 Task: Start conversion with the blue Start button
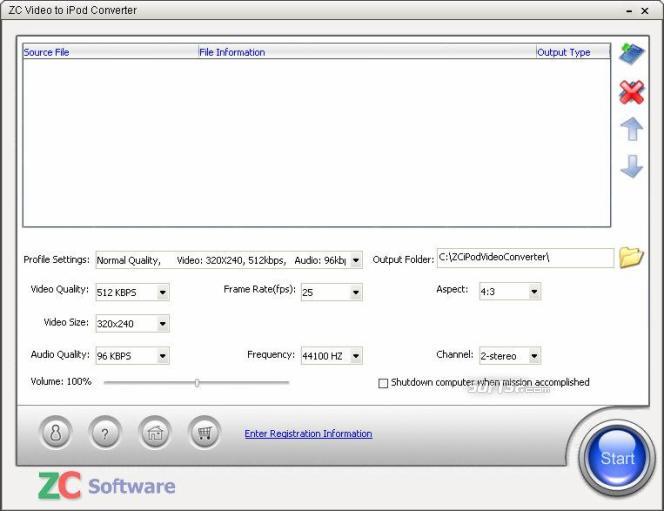tap(617, 458)
